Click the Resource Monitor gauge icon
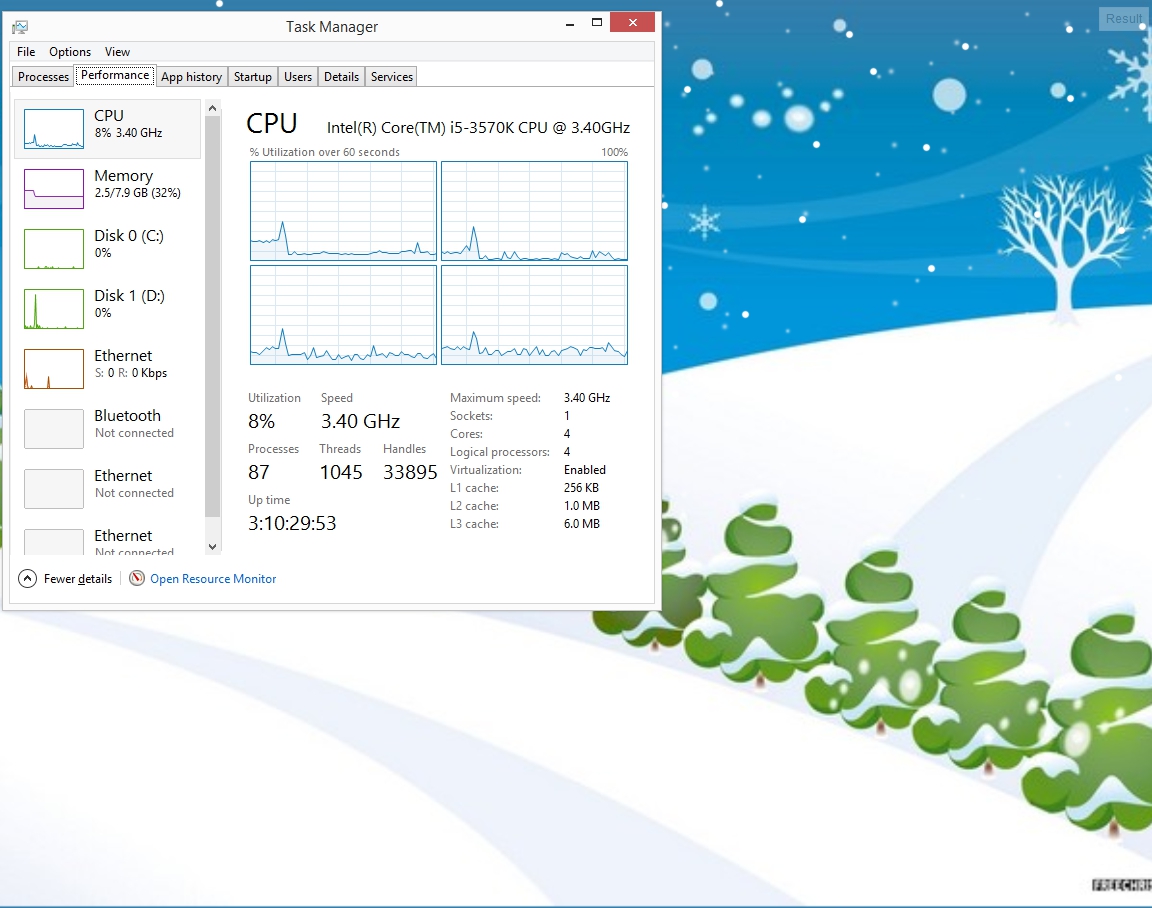The height and width of the screenshot is (908, 1152). [137, 578]
